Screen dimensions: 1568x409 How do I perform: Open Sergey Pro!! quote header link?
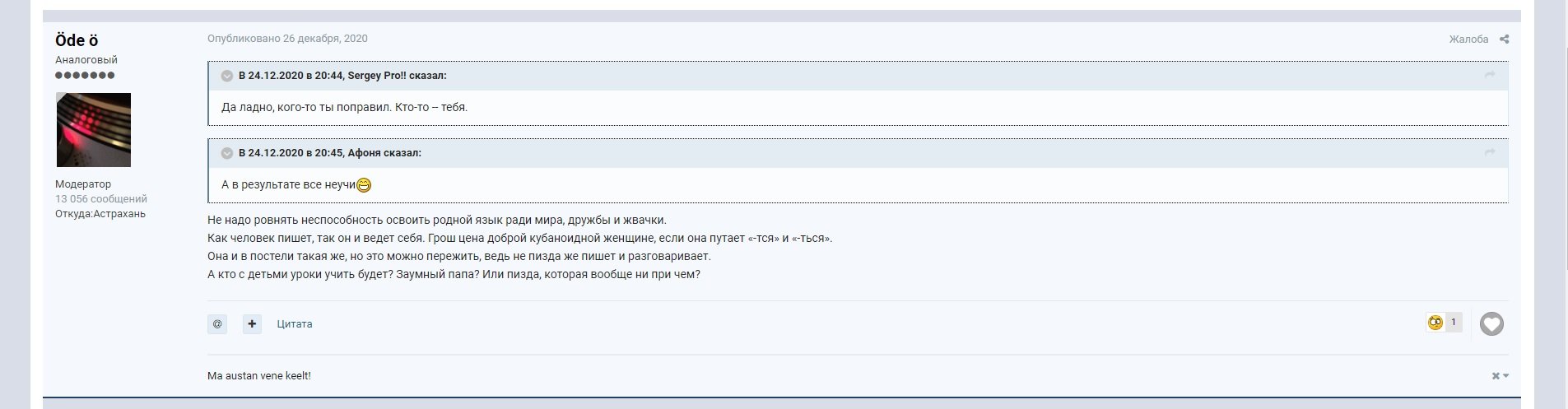tap(342, 76)
